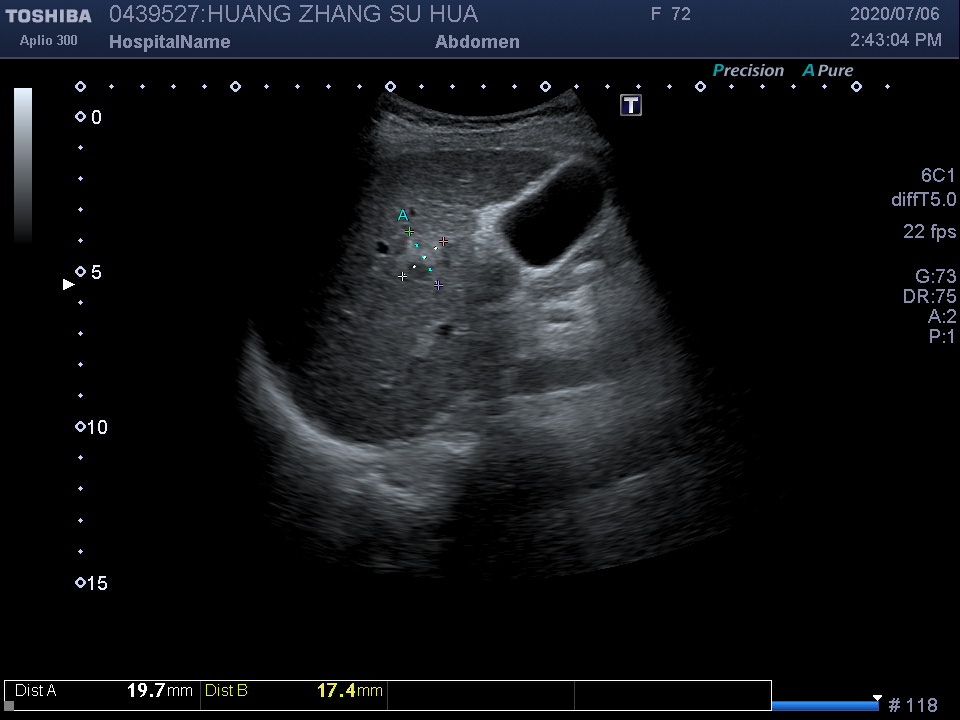The image size is (960, 720).
Task: Select the white caliper cross at lower left
Action: point(403,276)
